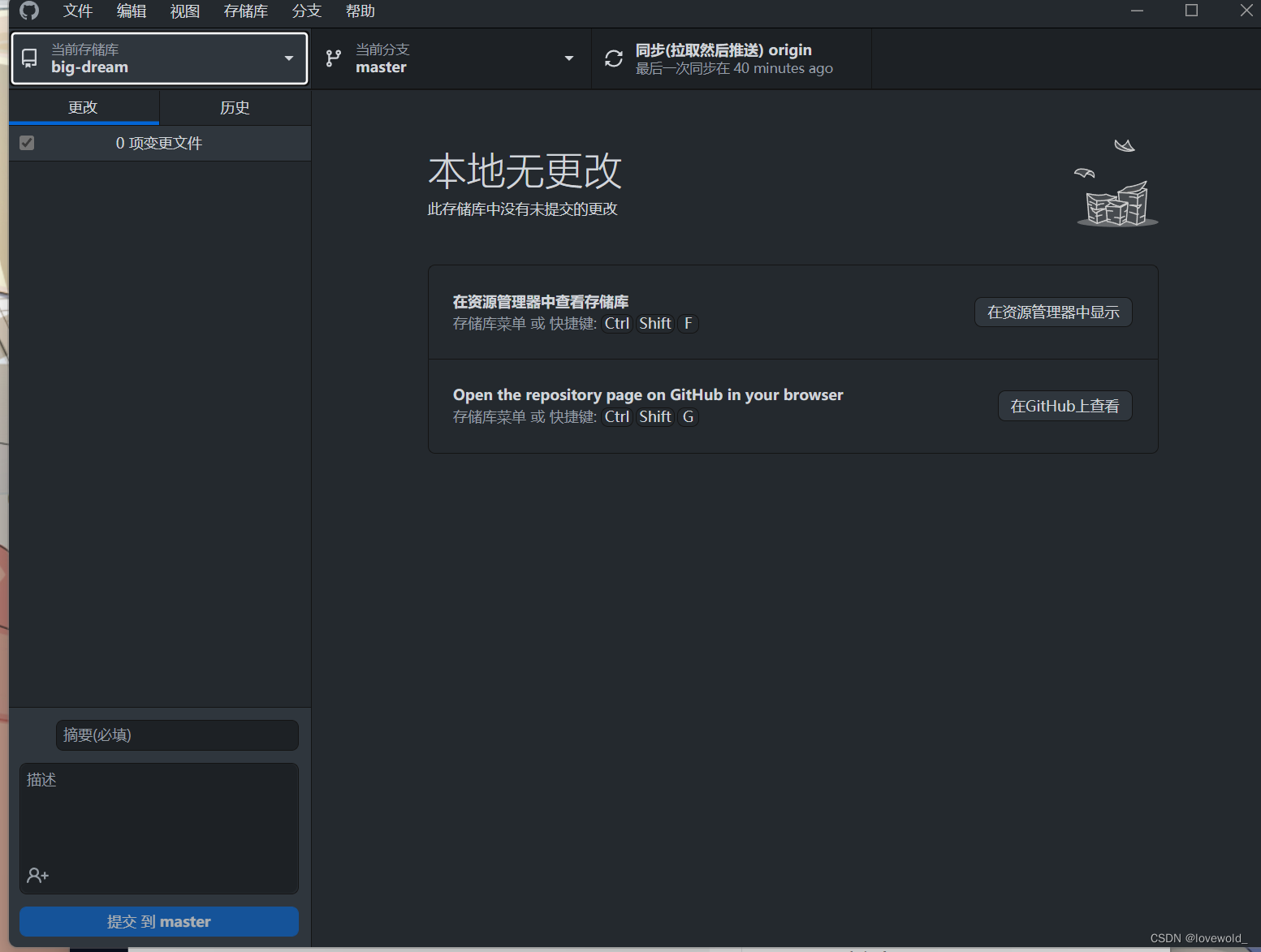1261x952 pixels.
Task: Click the 0 项变更文件 label
Action: [159, 143]
